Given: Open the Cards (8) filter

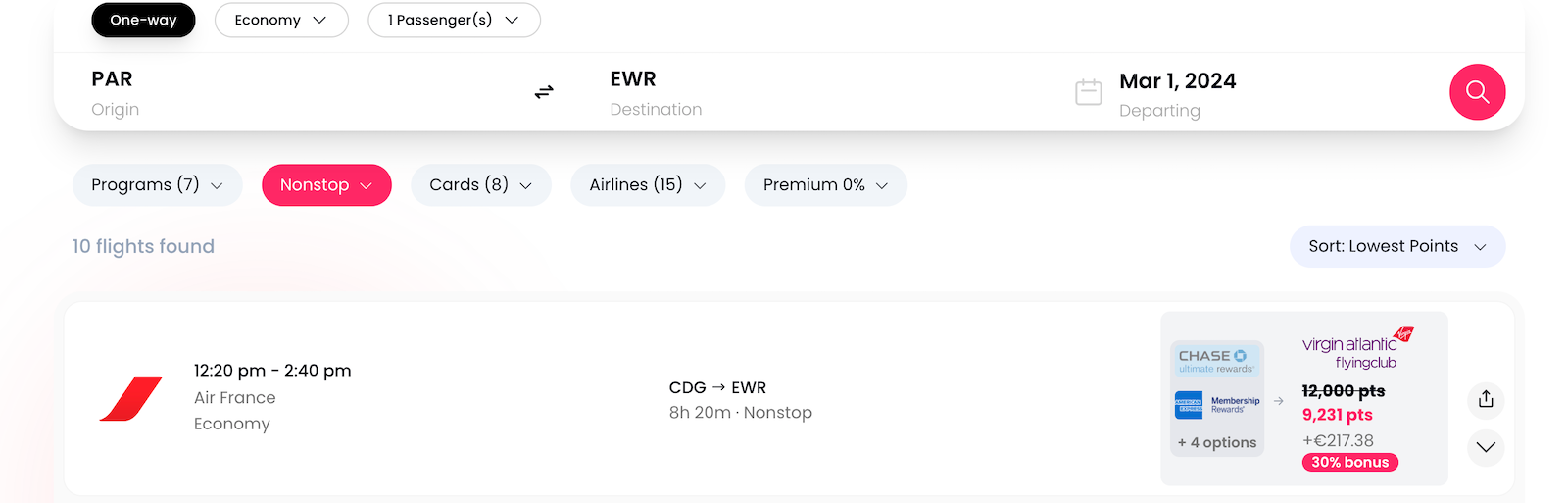Looking at the screenshot, I should 480,185.
